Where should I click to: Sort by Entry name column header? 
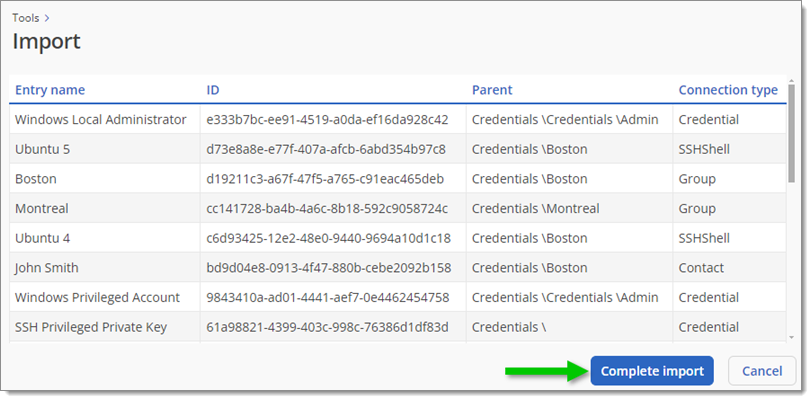tap(50, 90)
